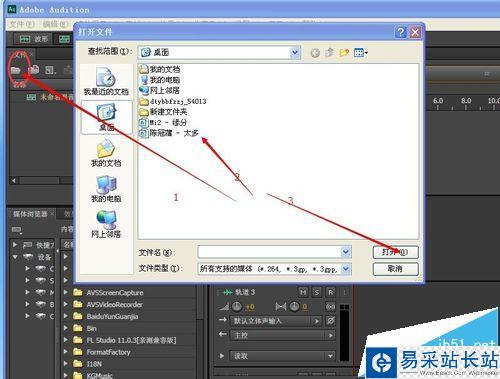The image size is (500, 379).
Task: Open the 文件类型 file type dropdown
Action: 346,268
